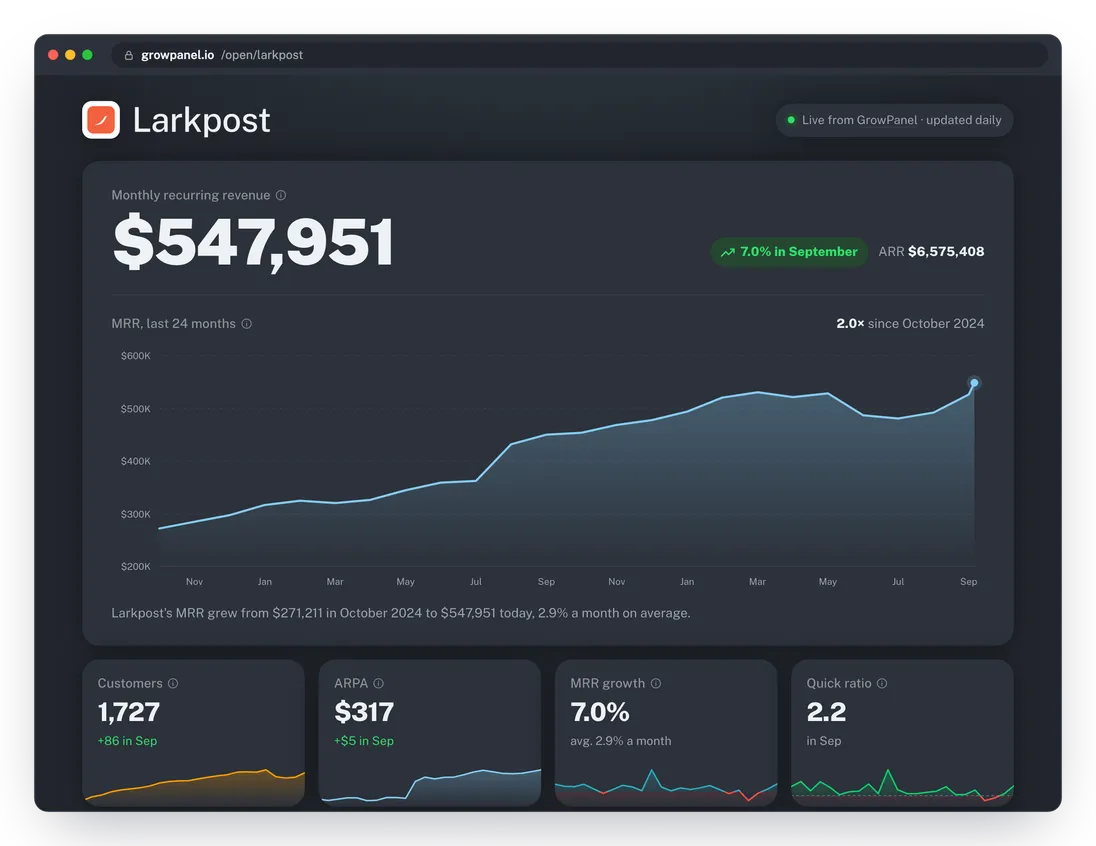This screenshot has width=1096, height=846.
Task: Click the lock icon in address bar
Action: point(129,55)
